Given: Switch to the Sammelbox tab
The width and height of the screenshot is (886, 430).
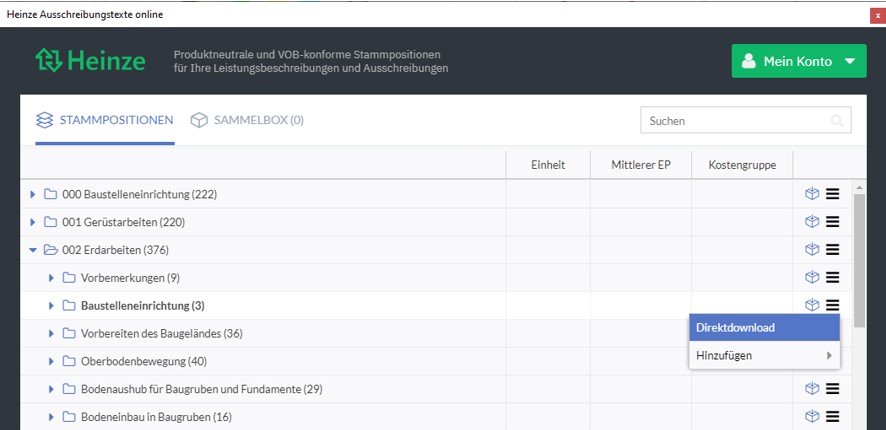Looking at the screenshot, I should click(x=246, y=120).
